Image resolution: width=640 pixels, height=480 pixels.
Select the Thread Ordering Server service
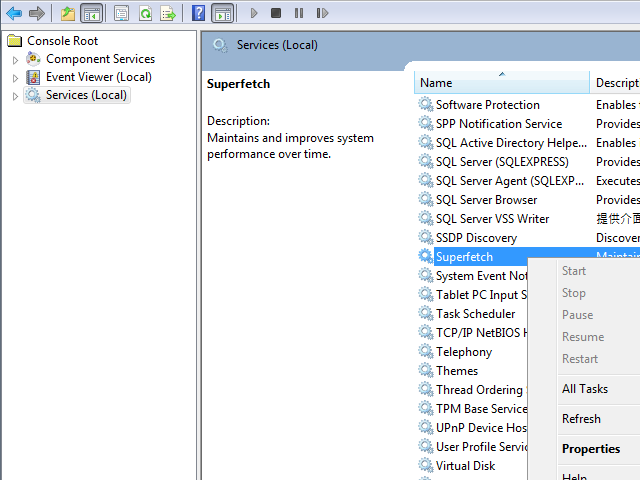click(x=481, y=389)
